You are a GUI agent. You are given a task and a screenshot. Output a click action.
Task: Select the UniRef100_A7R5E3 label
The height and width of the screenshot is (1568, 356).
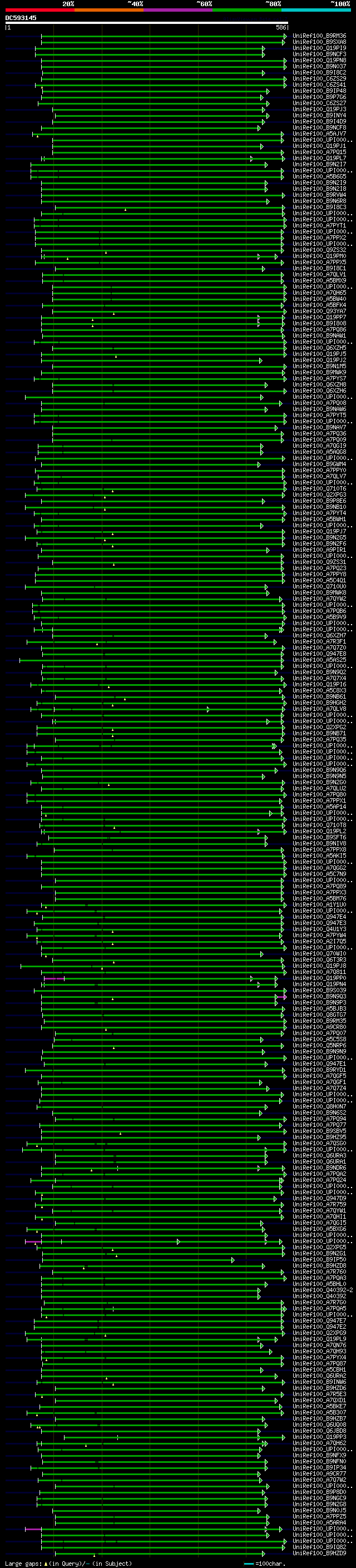point(319,1394)
